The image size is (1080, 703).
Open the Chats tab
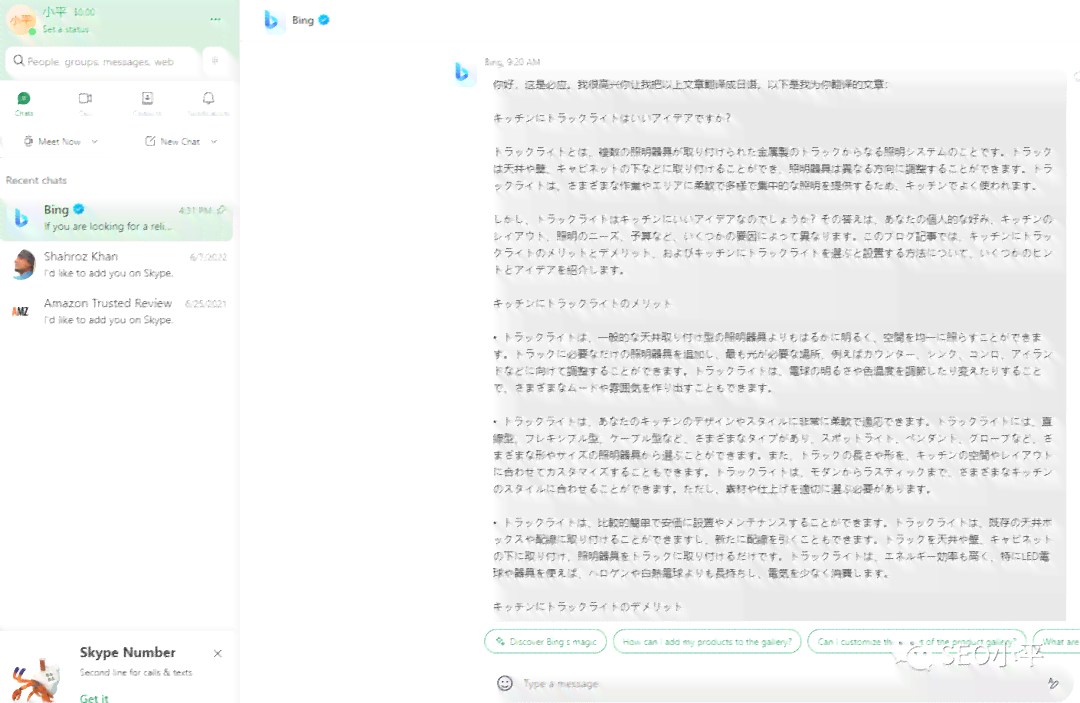pos(24,103)
